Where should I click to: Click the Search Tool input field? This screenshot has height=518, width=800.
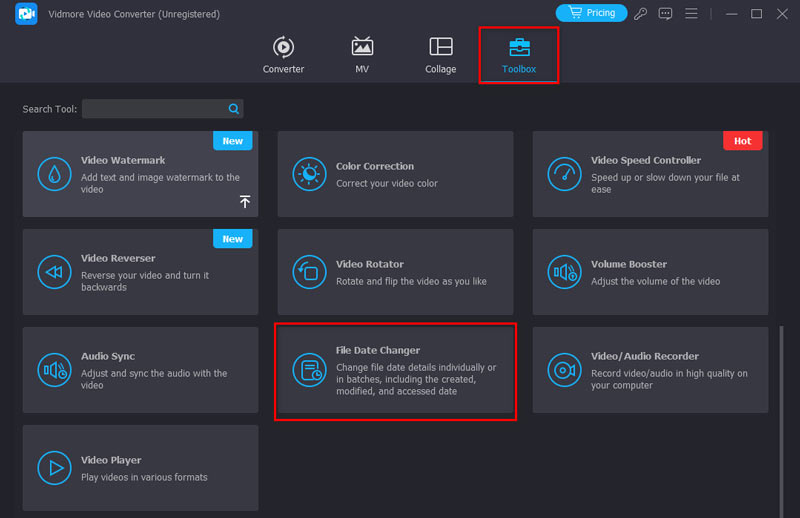(153, 109)
